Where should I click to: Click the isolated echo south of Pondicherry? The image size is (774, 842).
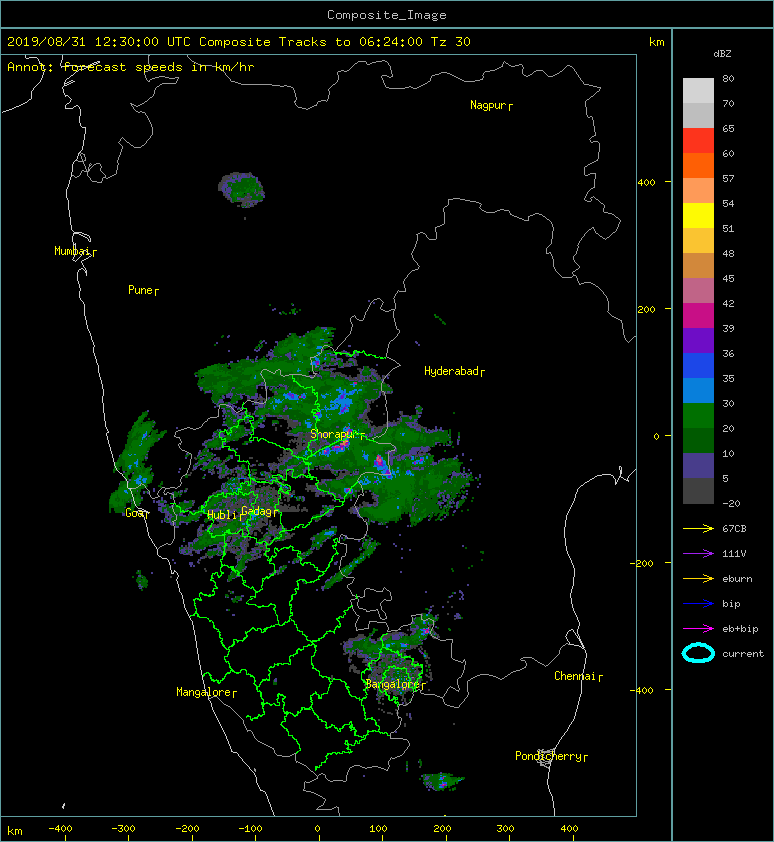(x=442, y=782)
